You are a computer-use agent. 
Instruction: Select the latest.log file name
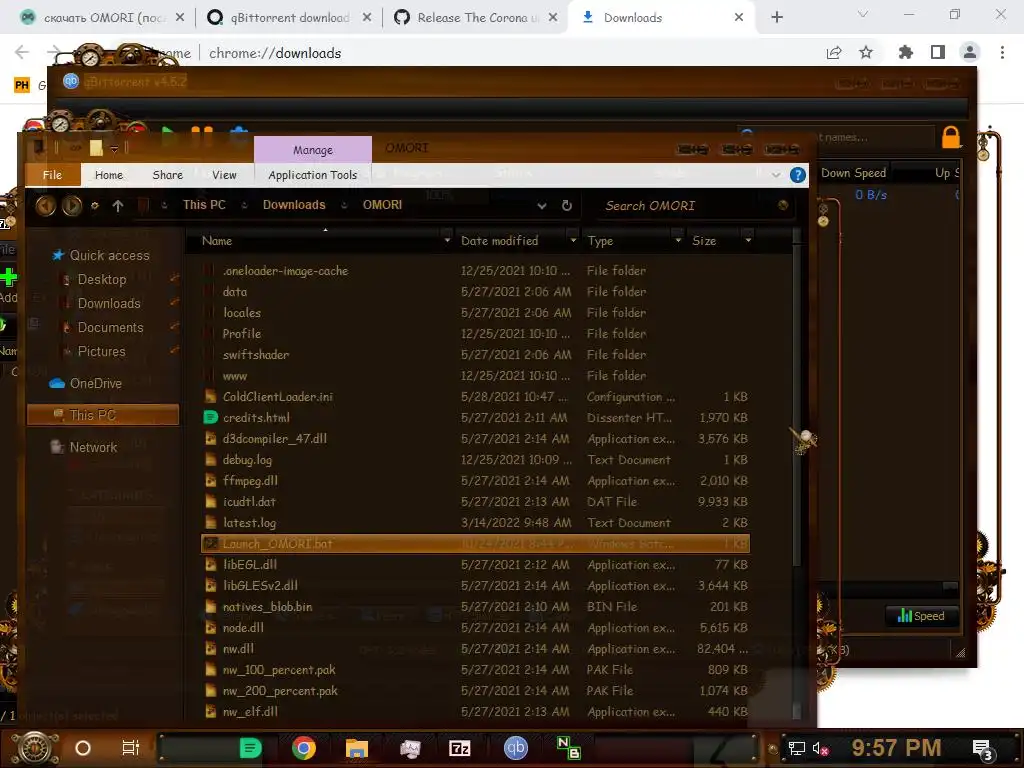[249, 522]
